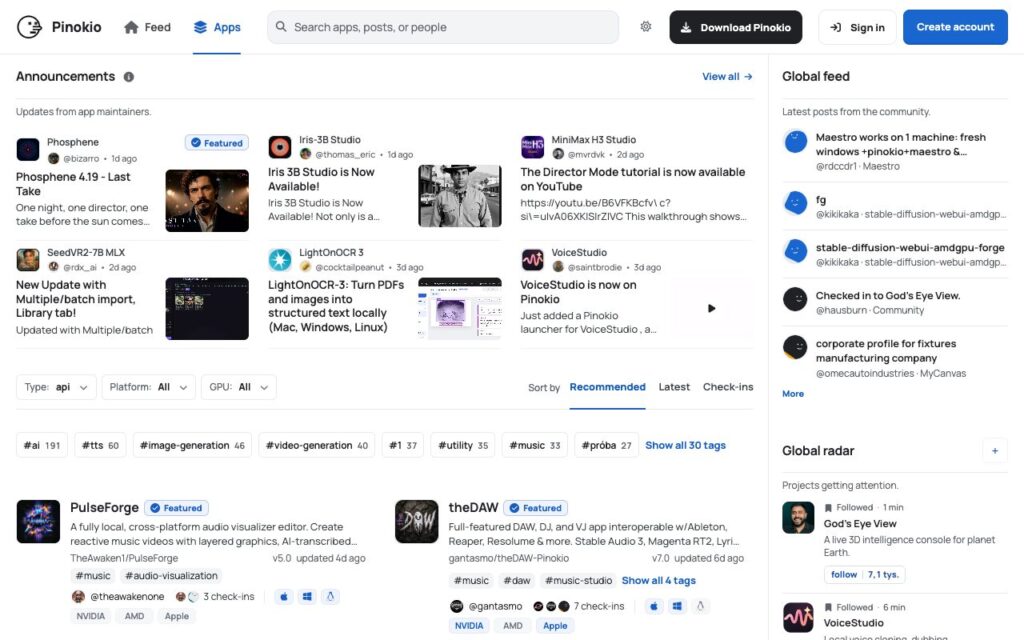Viewport: 1024px width, 640px height.
Task: Play the VoiceStudio announcement video
Action: [x=711, y=308]
